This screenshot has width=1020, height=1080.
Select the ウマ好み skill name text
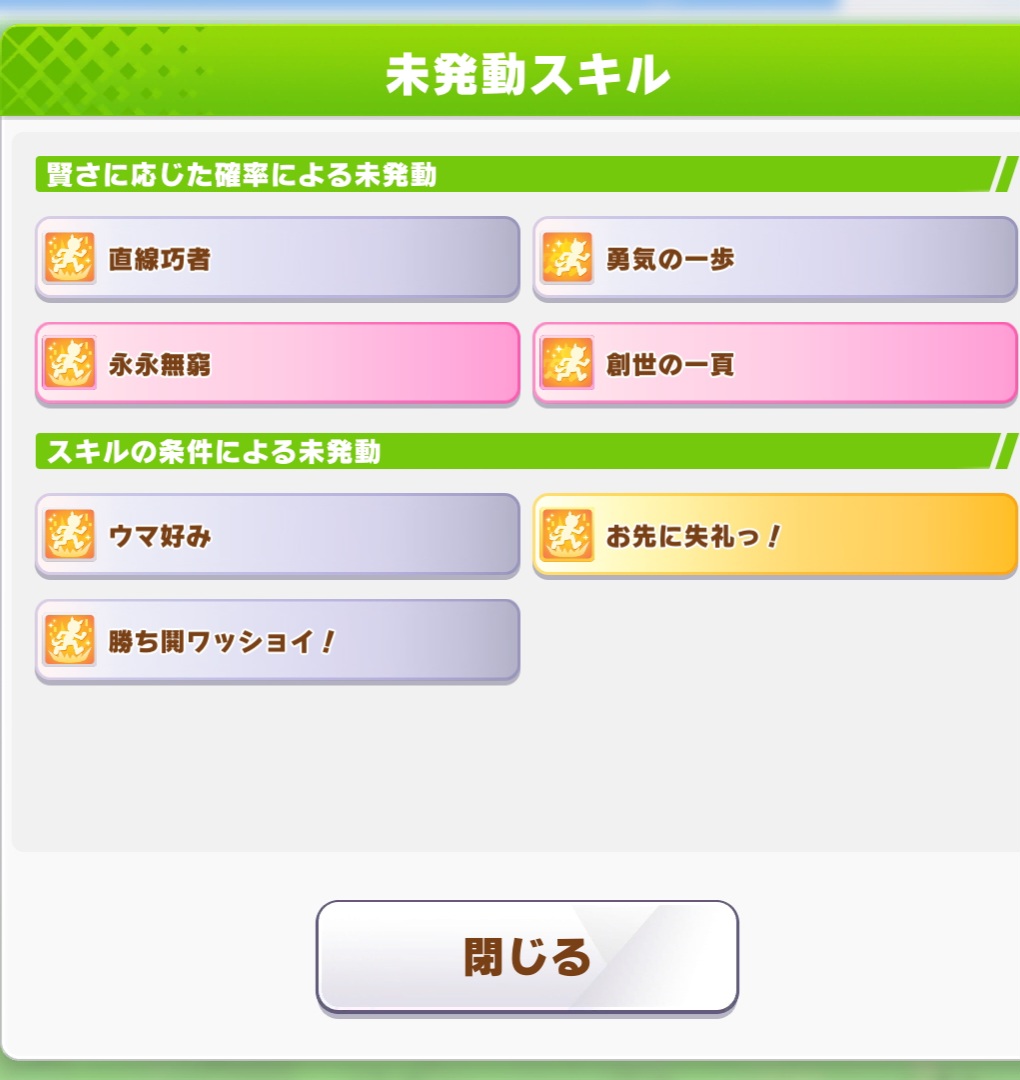coord(160,536)
